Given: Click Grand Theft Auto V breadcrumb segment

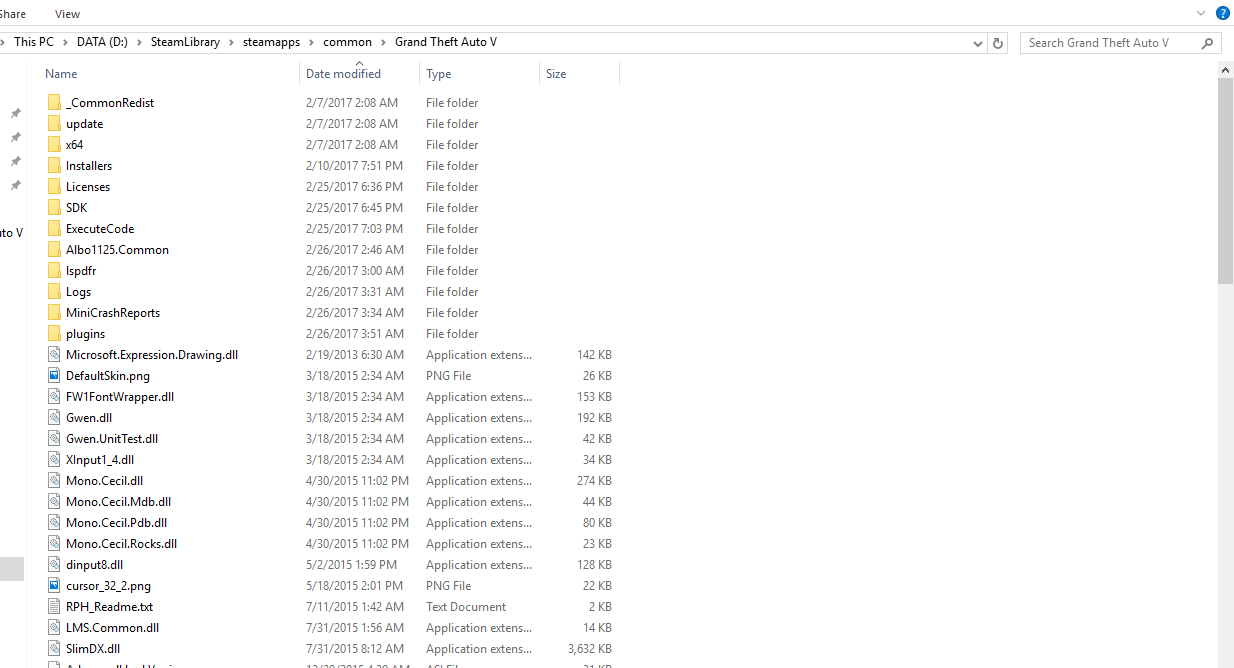Looking at the screenshot, I should click(x=446, y=42).
